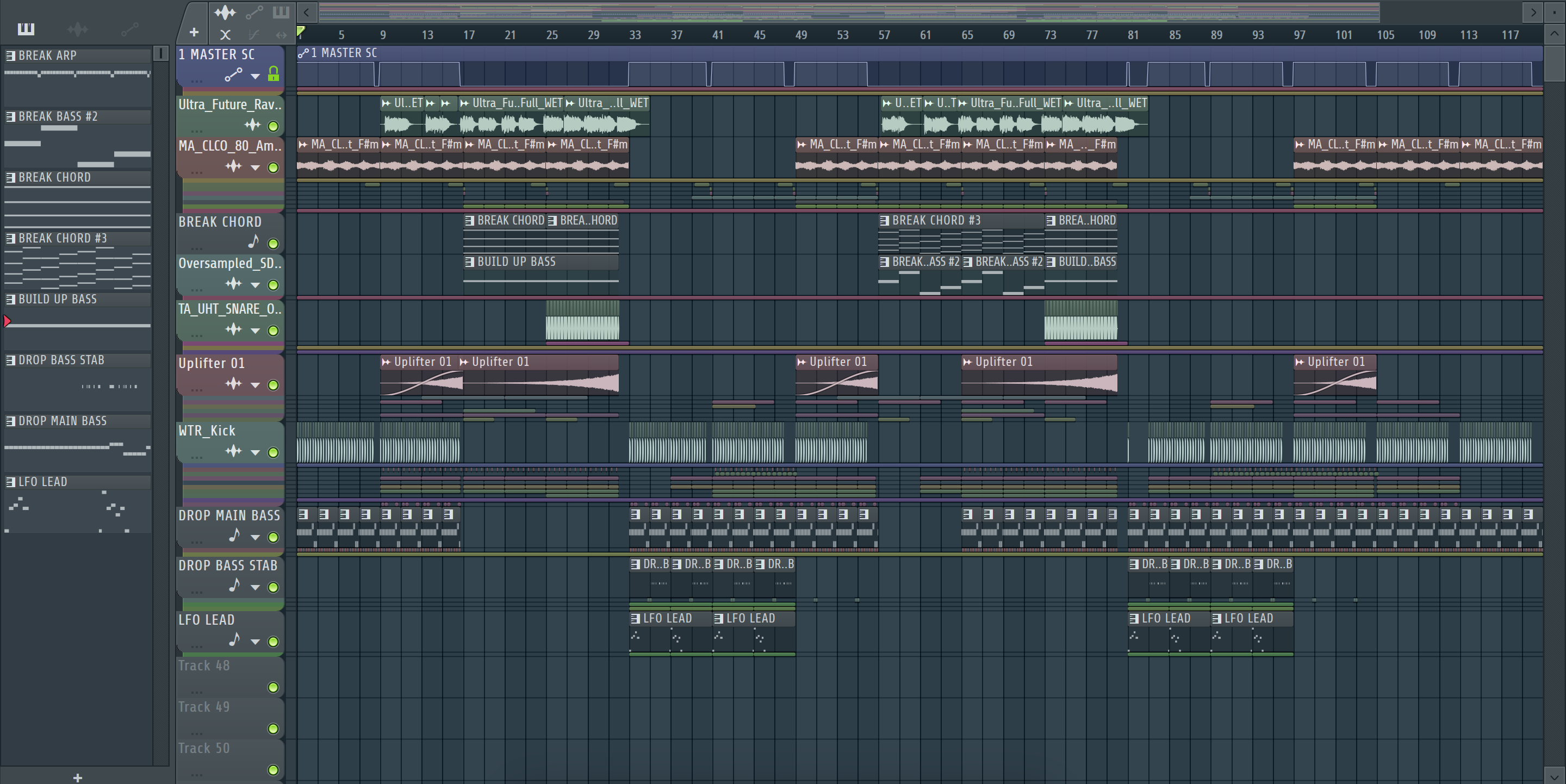Enable pattern clip focus piano icon

tap(281, 12)
